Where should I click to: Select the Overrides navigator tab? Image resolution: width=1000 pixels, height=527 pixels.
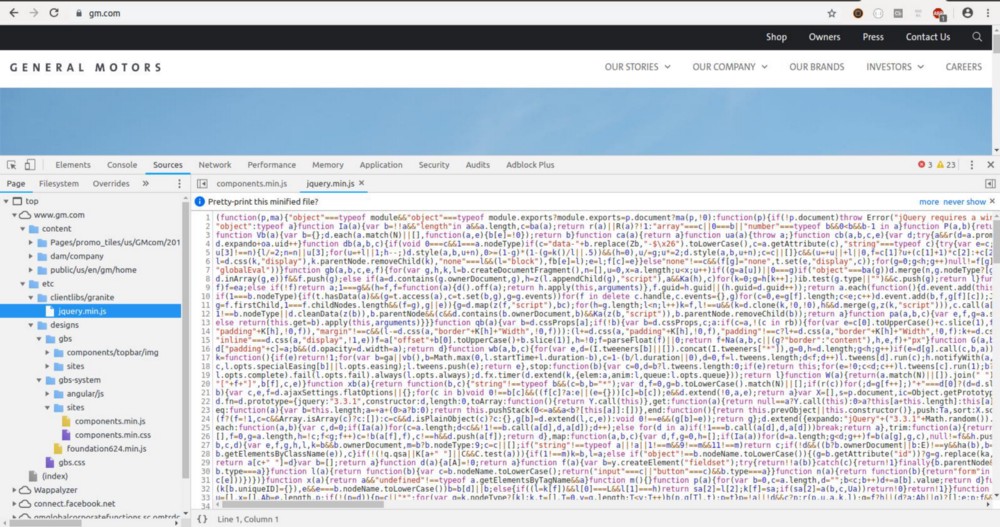click(x=111, y=184)
